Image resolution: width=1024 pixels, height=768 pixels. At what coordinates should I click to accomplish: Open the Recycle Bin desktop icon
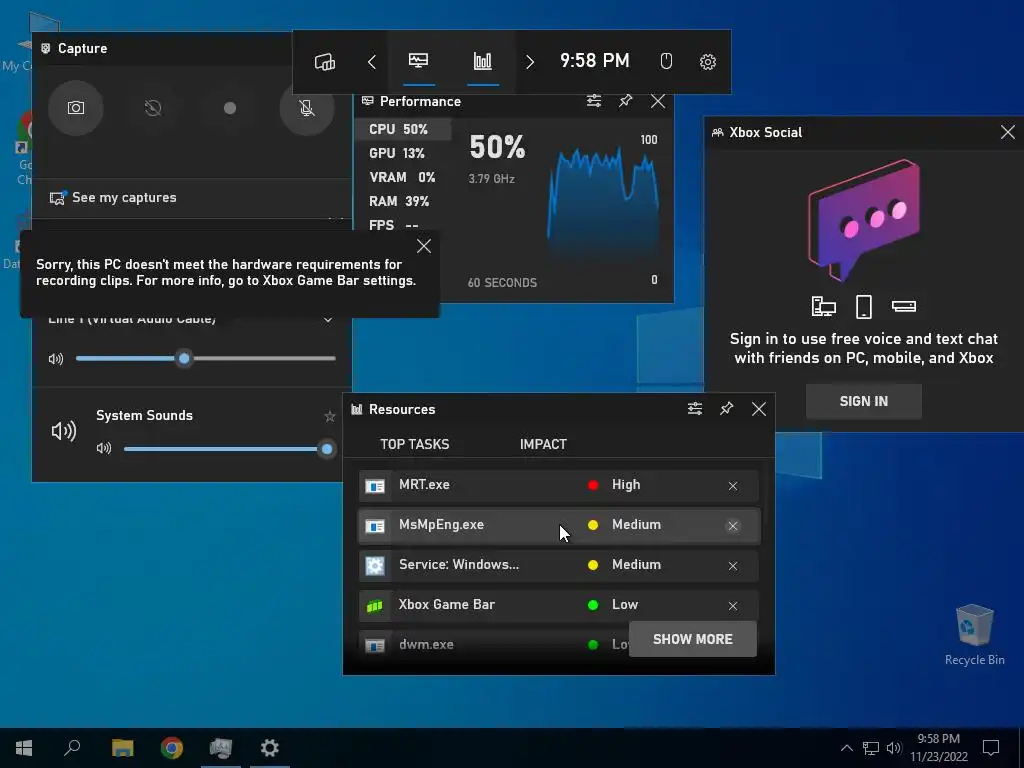pos(974,635)
